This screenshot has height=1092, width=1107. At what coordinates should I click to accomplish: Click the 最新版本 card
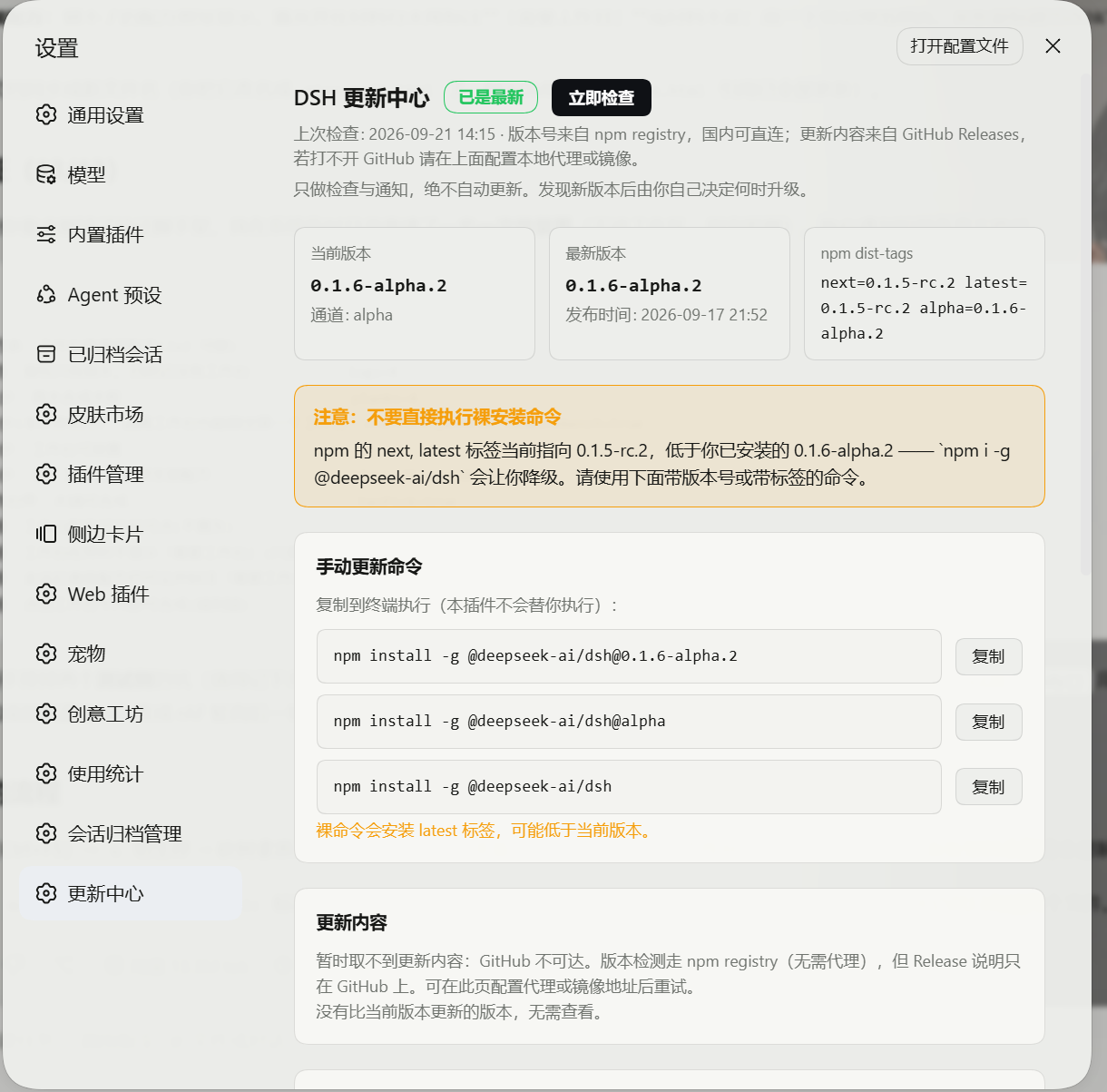670,293
